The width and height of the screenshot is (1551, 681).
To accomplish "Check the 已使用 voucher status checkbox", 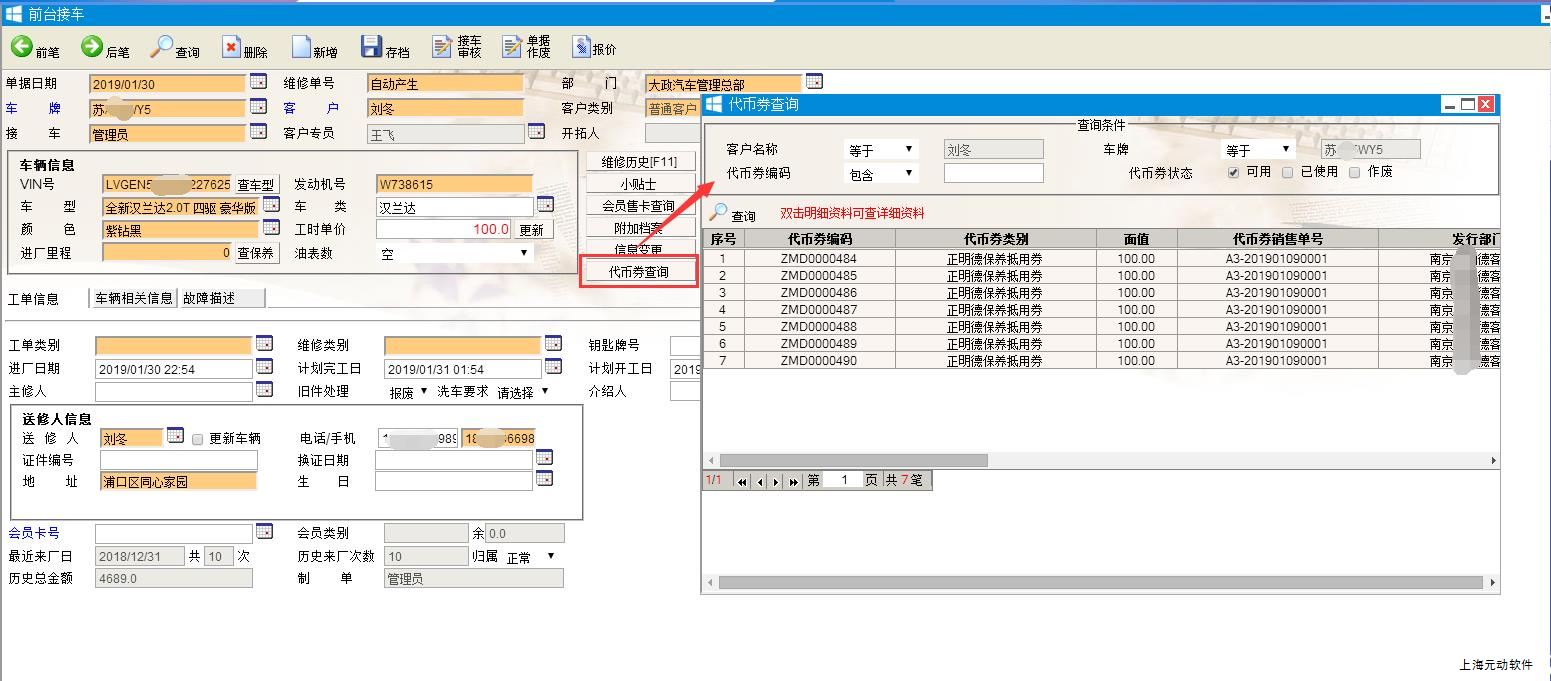I will coord(1288,172).
